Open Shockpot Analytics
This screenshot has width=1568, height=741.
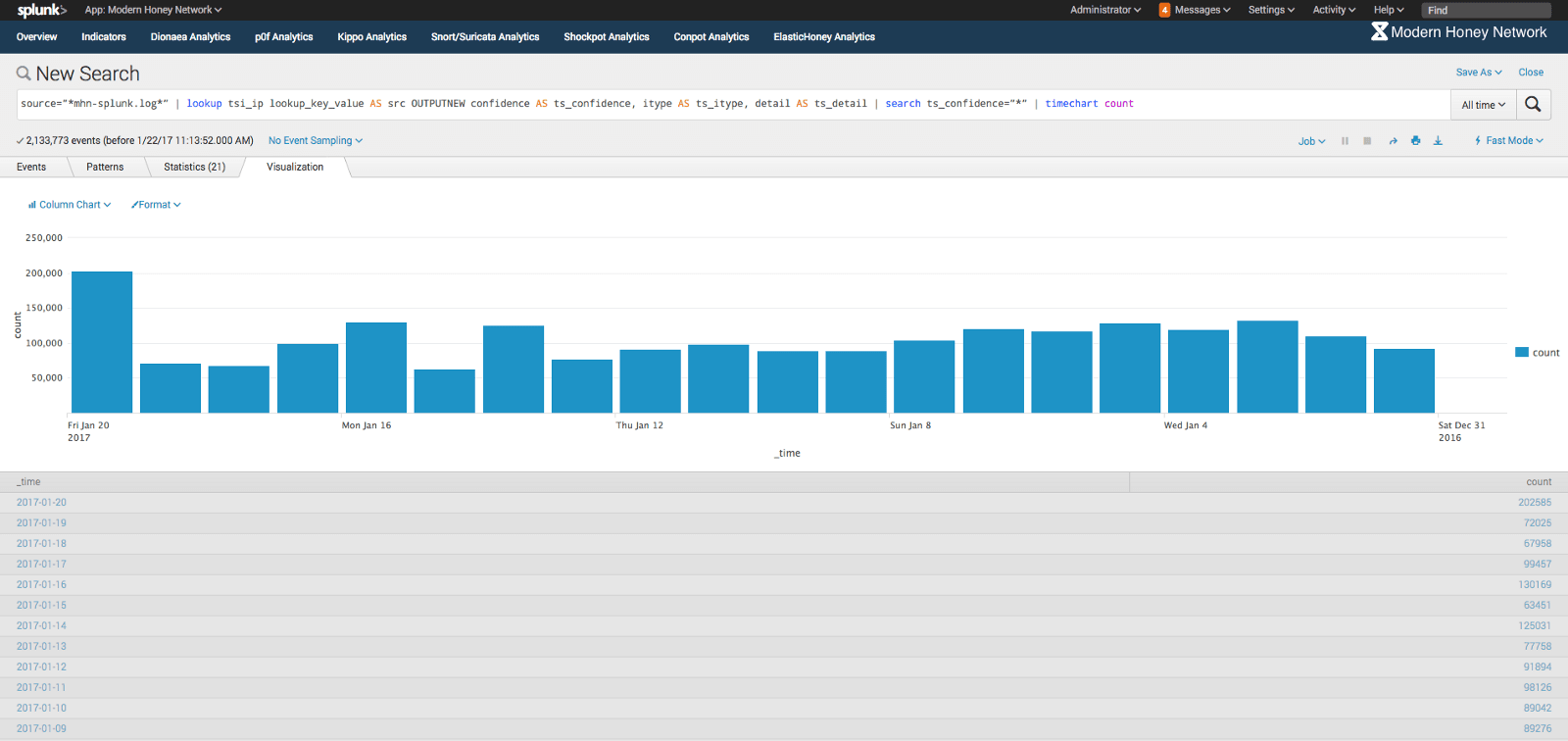(607, 37)
